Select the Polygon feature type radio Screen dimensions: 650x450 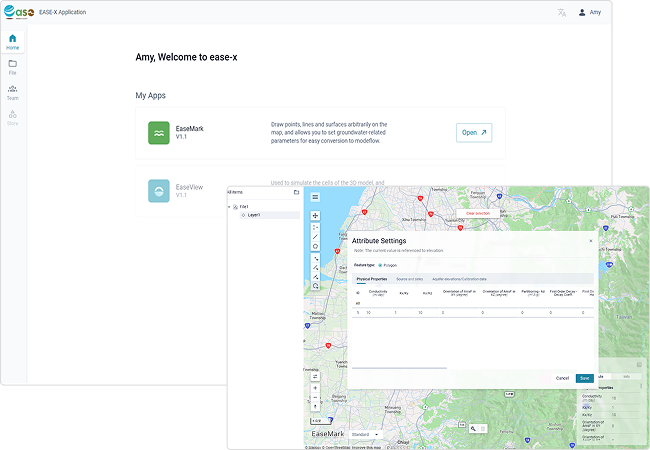coord(380,265)
